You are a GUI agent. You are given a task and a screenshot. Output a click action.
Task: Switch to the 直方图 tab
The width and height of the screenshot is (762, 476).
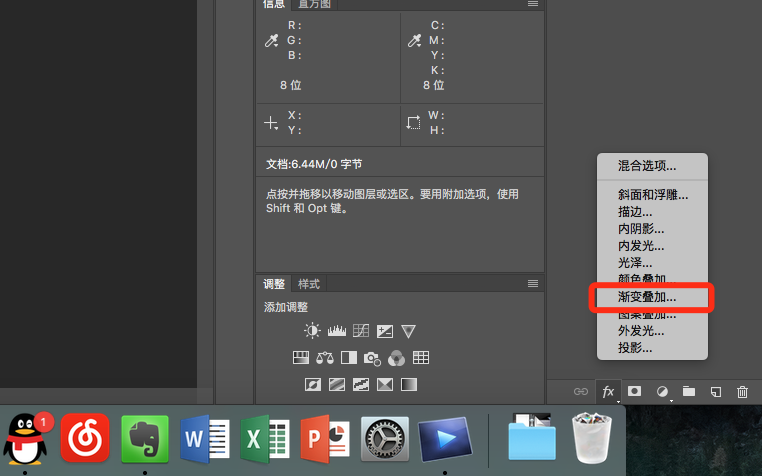pos(314,4)
